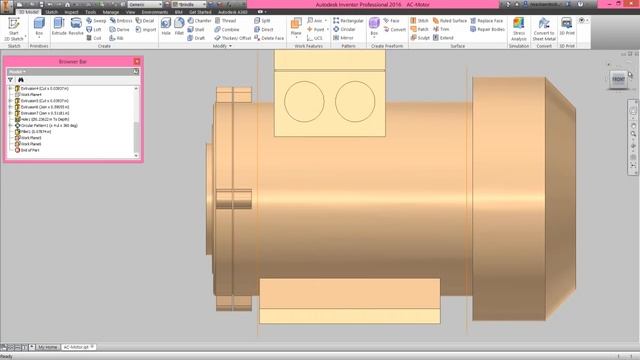This screenshot has height=360, width=640.
Task: Use the Split tool
Action: tap(262, 20)
